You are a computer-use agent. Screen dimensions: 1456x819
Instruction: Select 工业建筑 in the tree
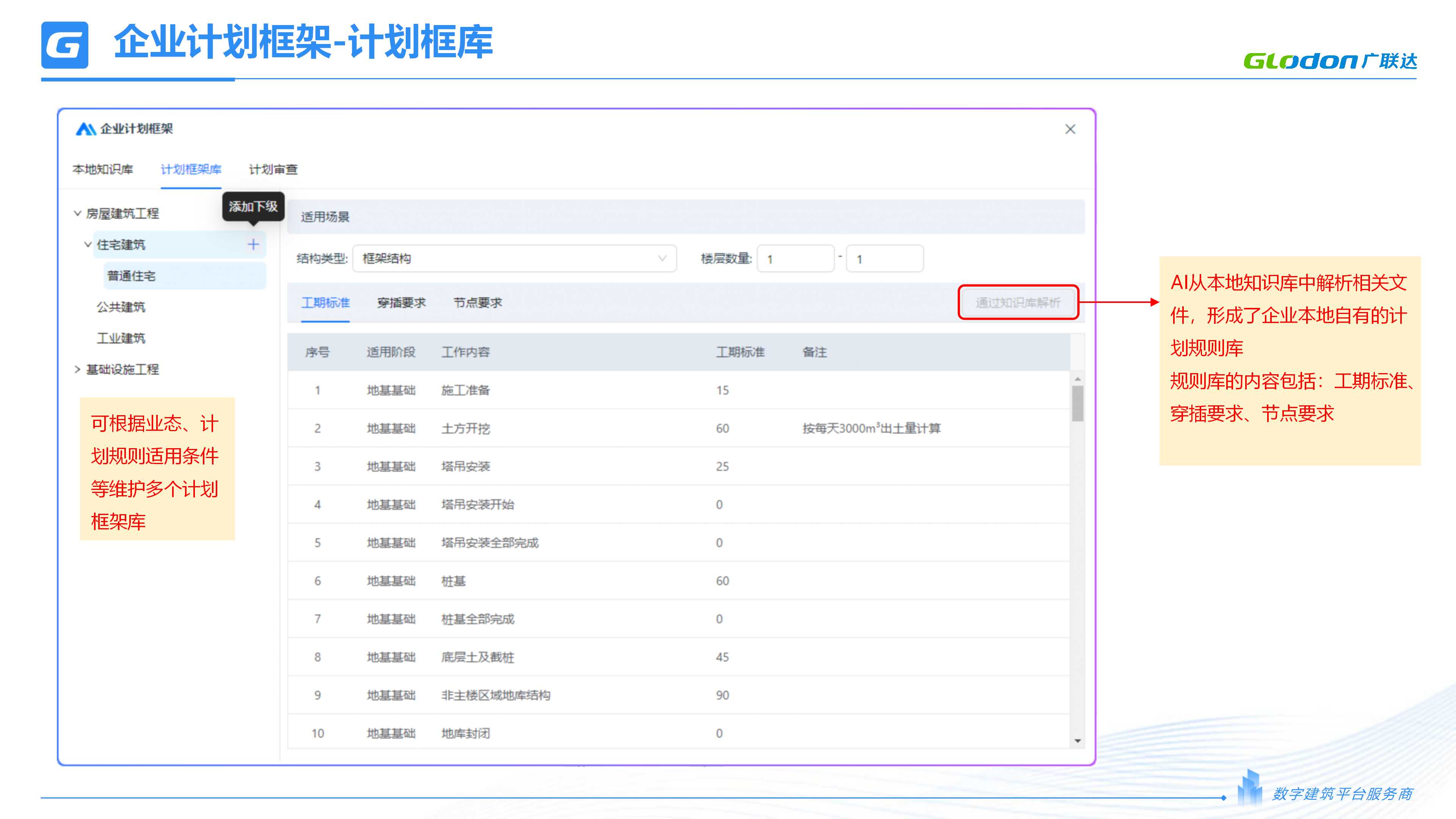tap(121, 338)
